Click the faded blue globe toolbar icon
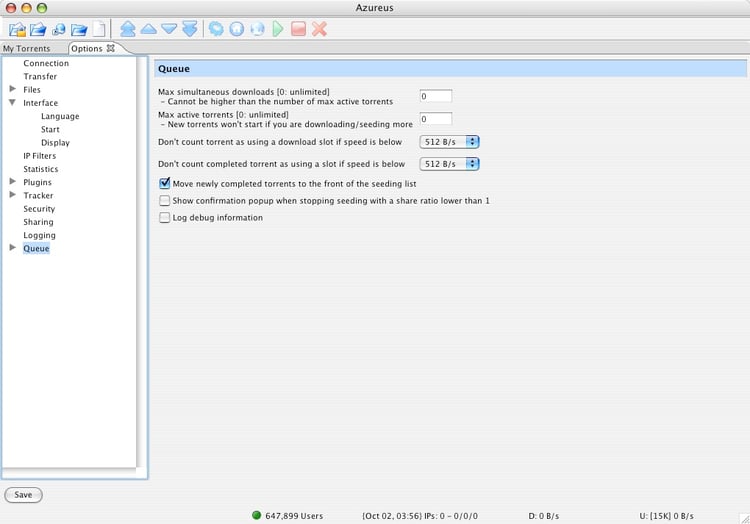Viewport: 750px width, 524px height. click(x=257, y=29)
